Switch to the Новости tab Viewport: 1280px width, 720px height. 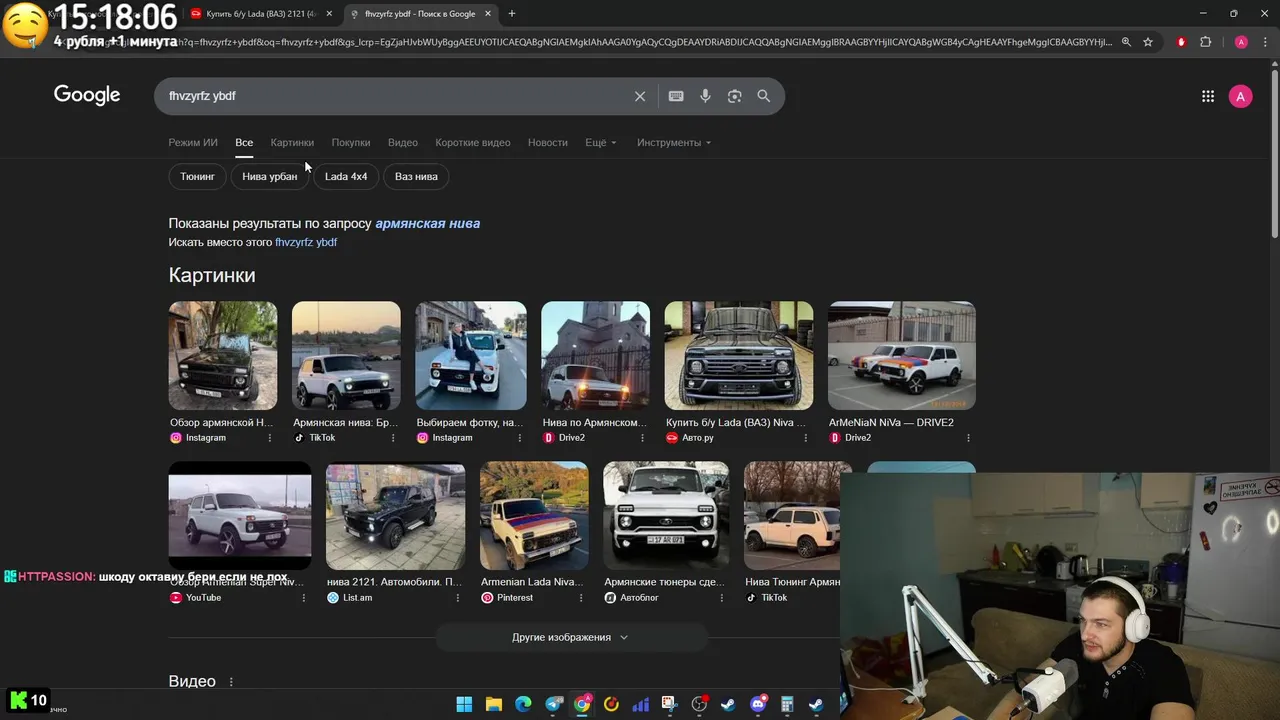point(548,142)
